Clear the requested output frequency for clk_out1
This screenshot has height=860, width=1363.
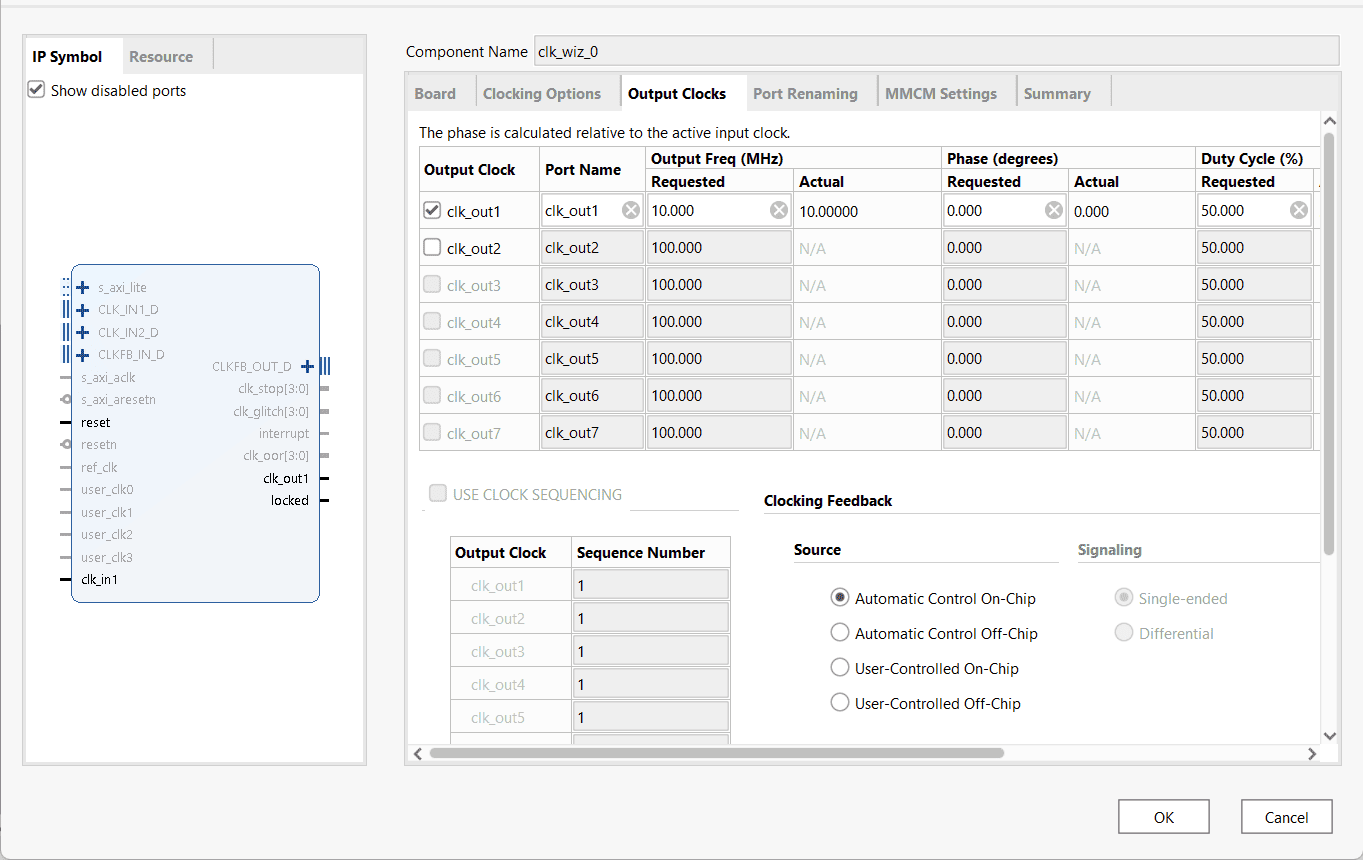click(x=778, y=210)
